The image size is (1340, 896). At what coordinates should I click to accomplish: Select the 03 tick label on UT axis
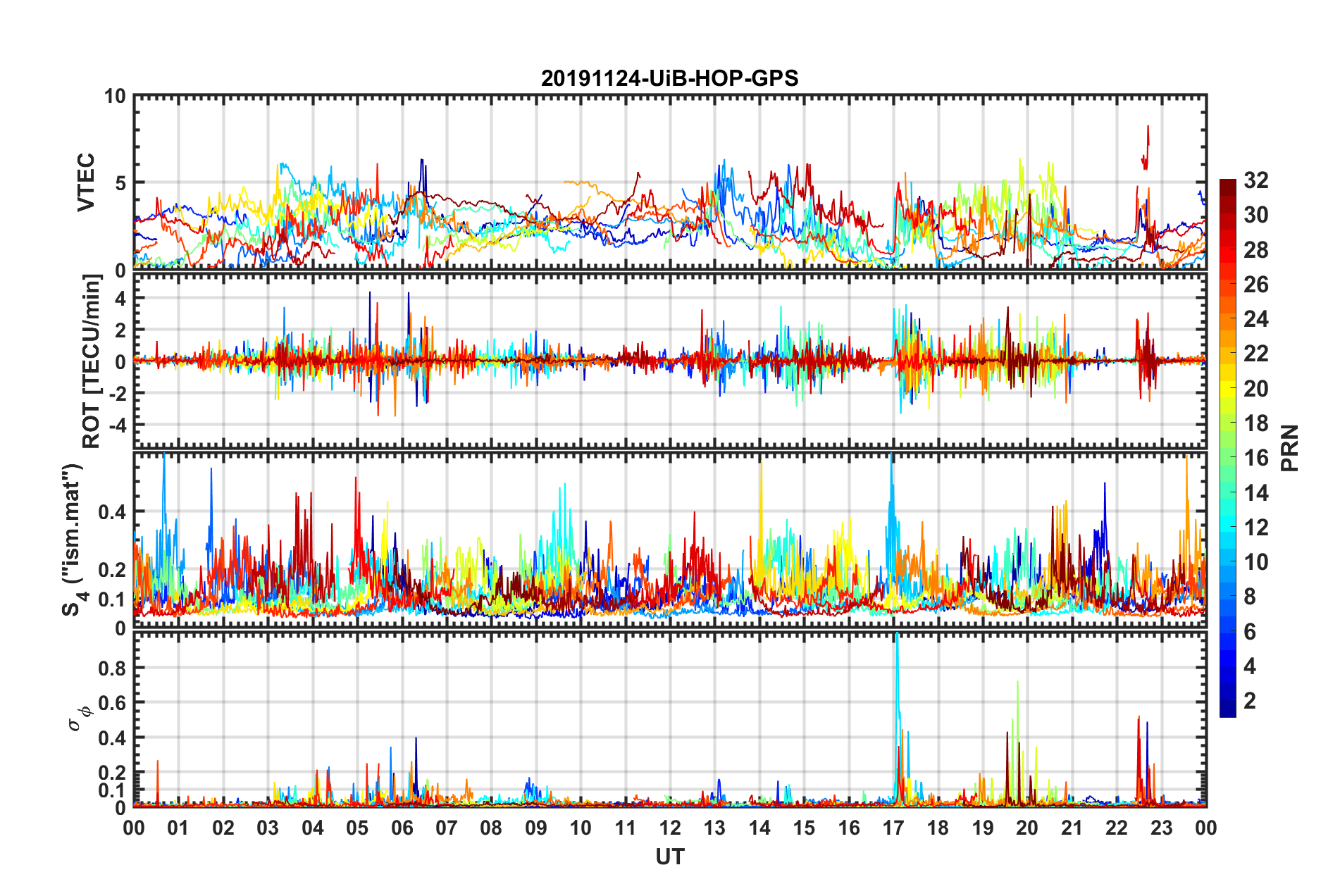click(268, 828)
